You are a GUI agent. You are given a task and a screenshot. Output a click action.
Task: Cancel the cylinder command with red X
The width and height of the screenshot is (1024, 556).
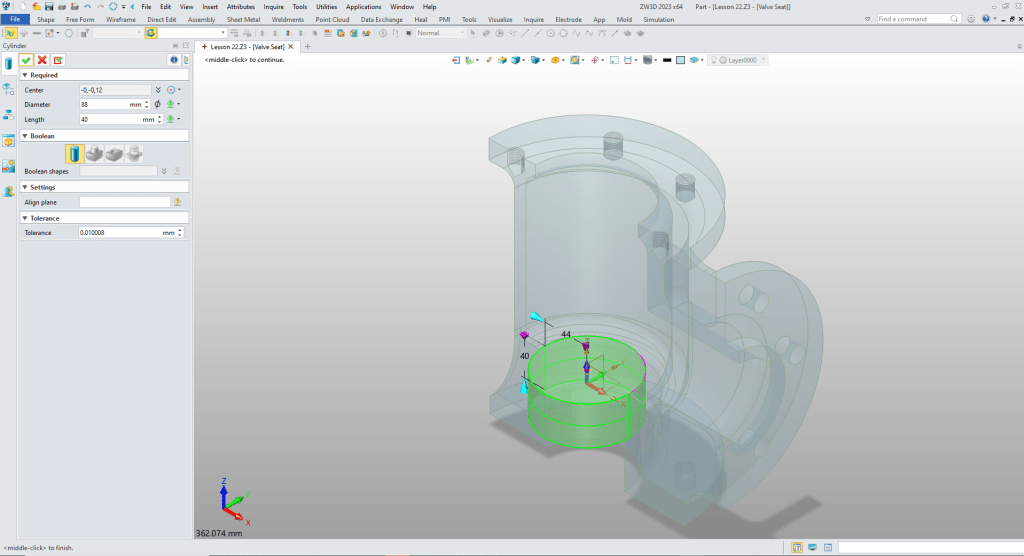(x=42, y=60)
